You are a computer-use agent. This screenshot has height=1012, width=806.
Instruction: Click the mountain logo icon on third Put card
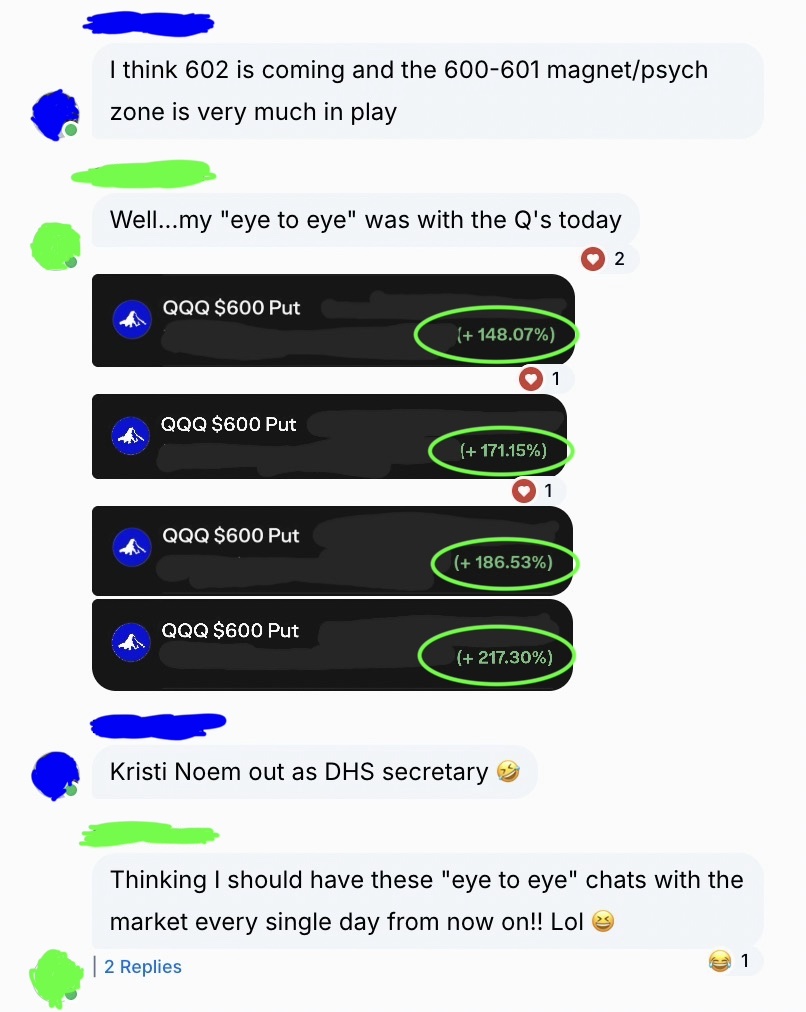(x=132, y=547)
